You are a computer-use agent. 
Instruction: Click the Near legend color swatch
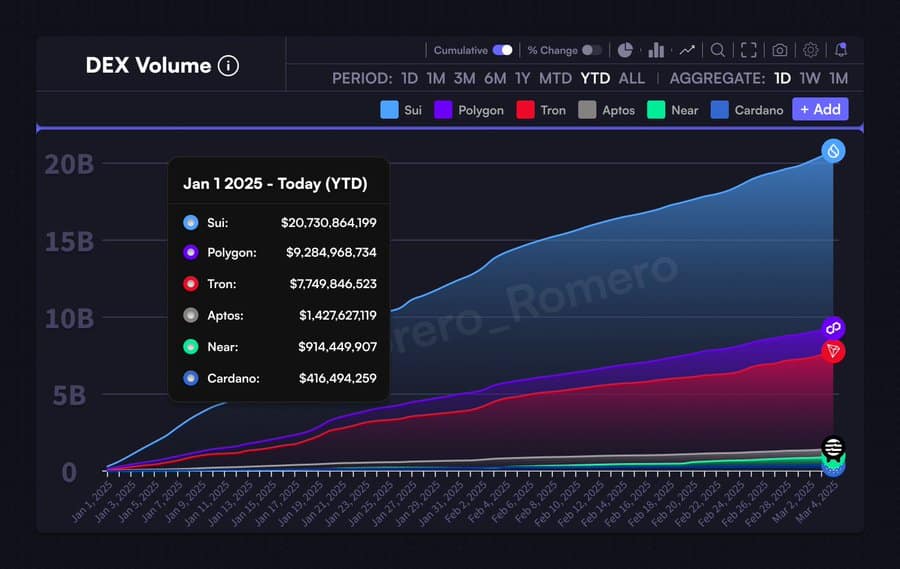(x=656, y=110)
